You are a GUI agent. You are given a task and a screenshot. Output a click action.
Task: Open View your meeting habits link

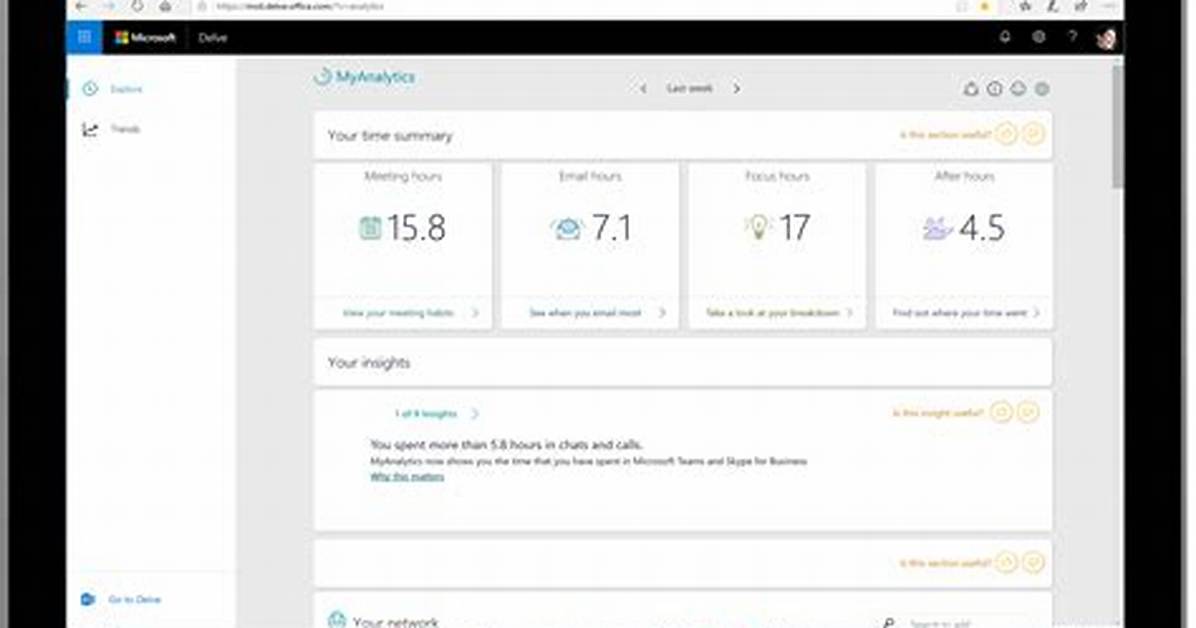(x=398, y=313)
